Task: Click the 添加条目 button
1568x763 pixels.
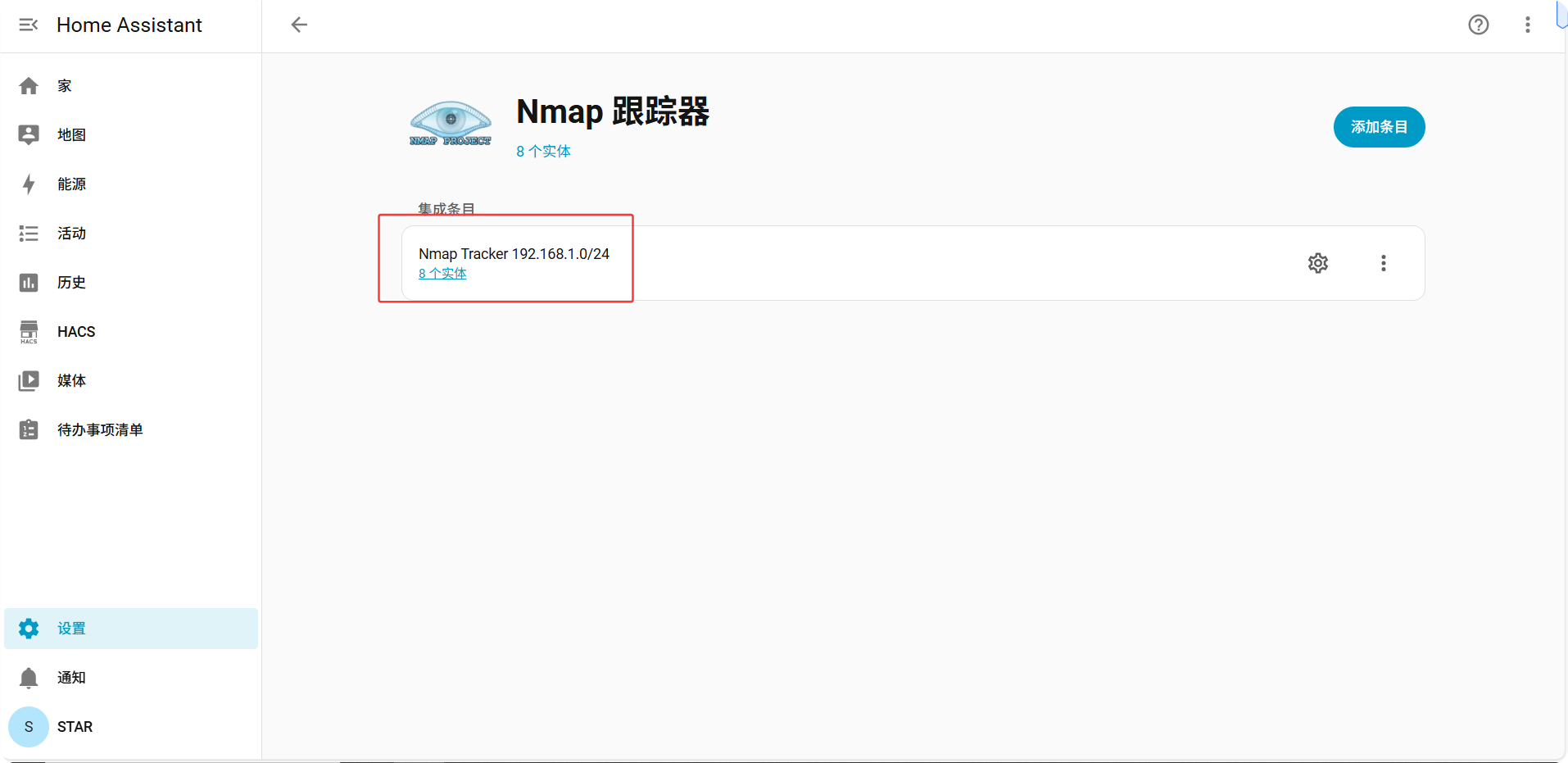Action: (1379, 127)
